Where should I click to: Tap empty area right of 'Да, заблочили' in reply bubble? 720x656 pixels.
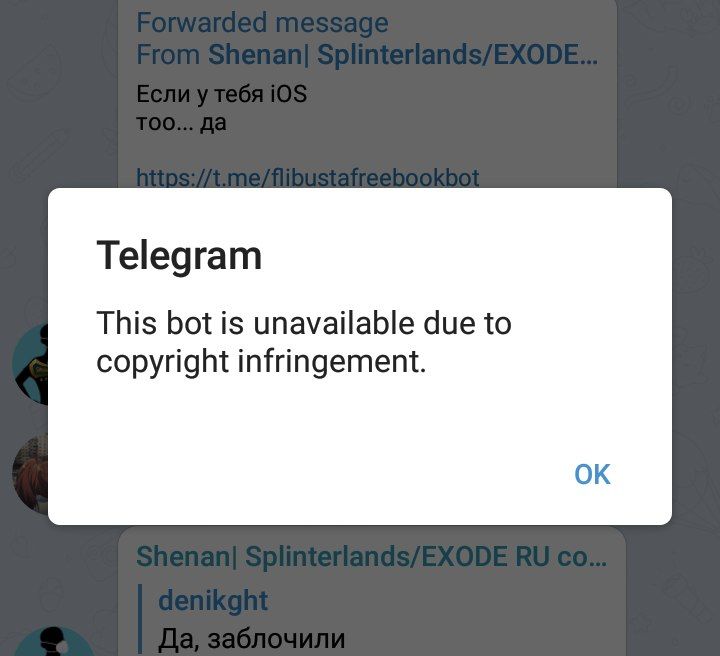pos(482,639)
